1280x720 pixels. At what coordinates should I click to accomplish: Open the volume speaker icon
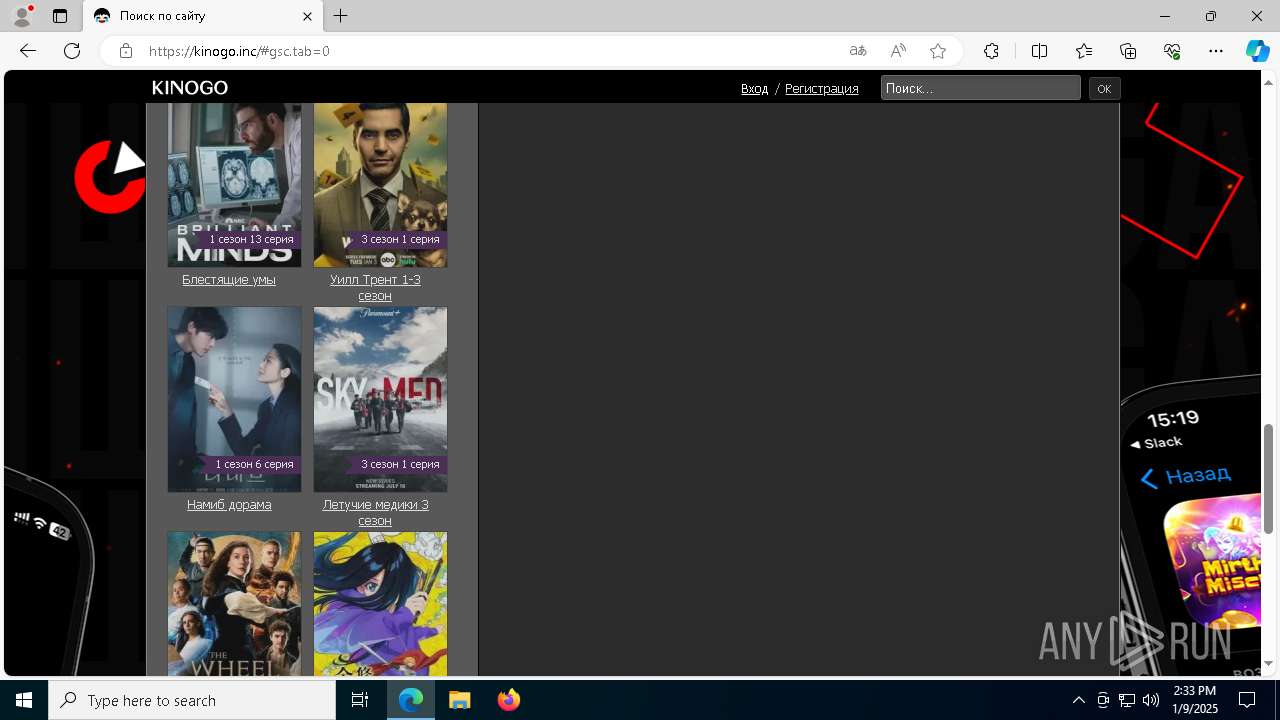[1151, 700]
